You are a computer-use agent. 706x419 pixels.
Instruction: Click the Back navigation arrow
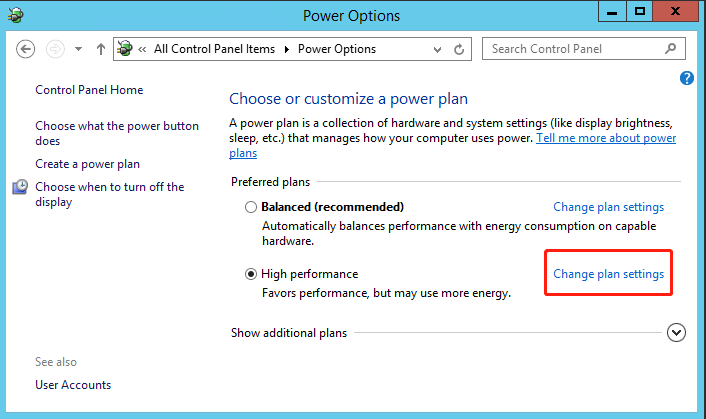pyautogui.click(x=26, y=49)
